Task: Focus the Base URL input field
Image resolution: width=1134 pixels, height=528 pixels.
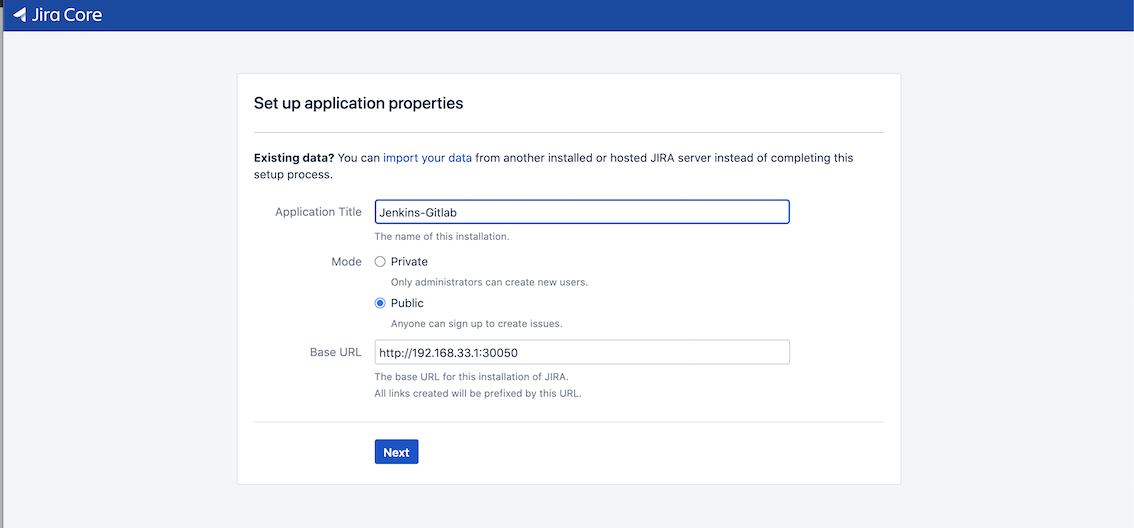Action: point(581,352)
